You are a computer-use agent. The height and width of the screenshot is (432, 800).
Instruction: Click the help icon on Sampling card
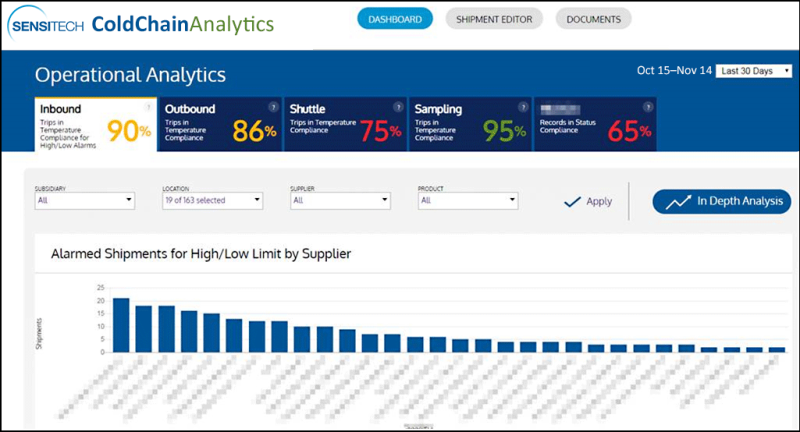pos(523,107)
